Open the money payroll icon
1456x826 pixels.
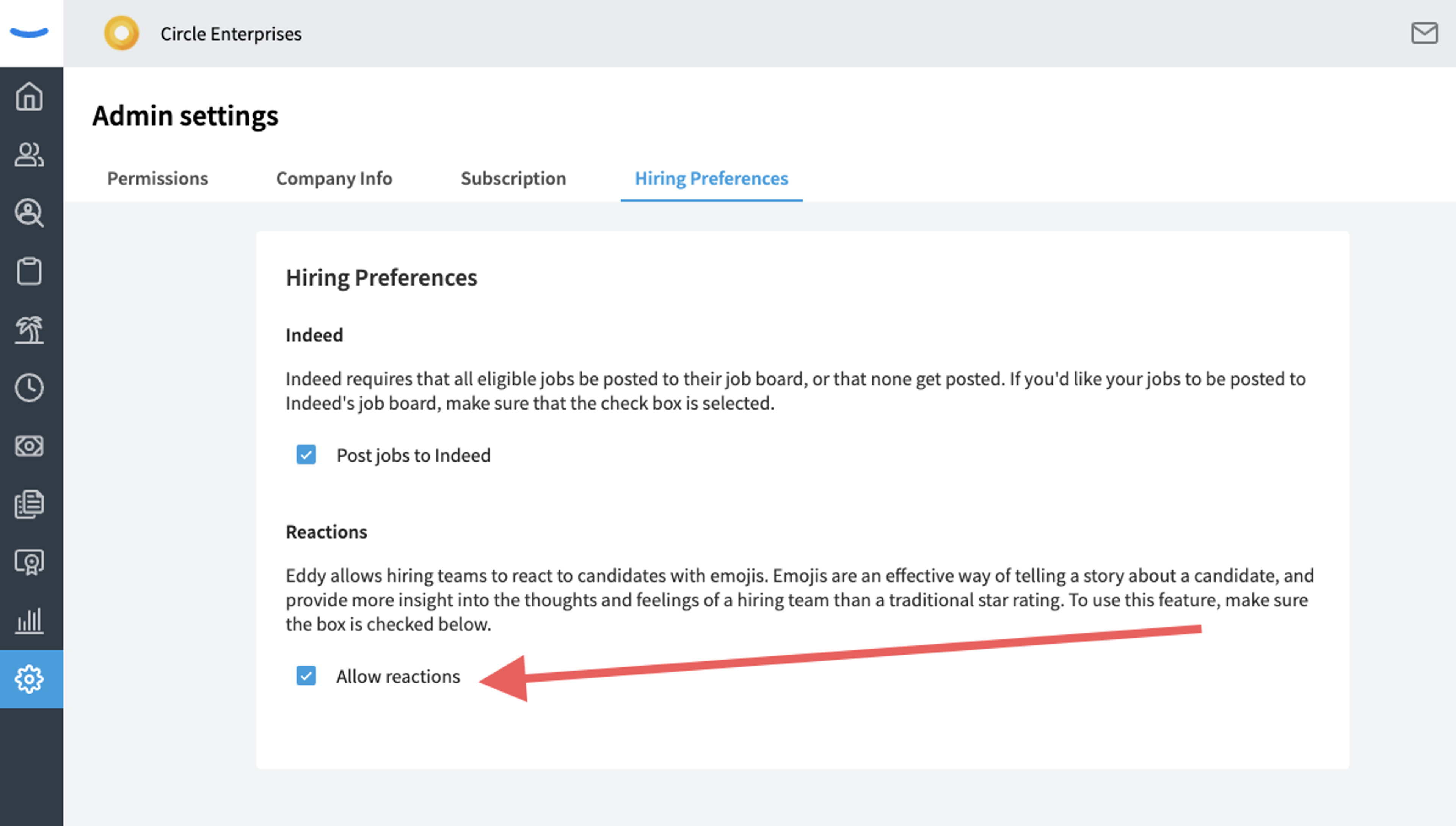tap(29, 446)
